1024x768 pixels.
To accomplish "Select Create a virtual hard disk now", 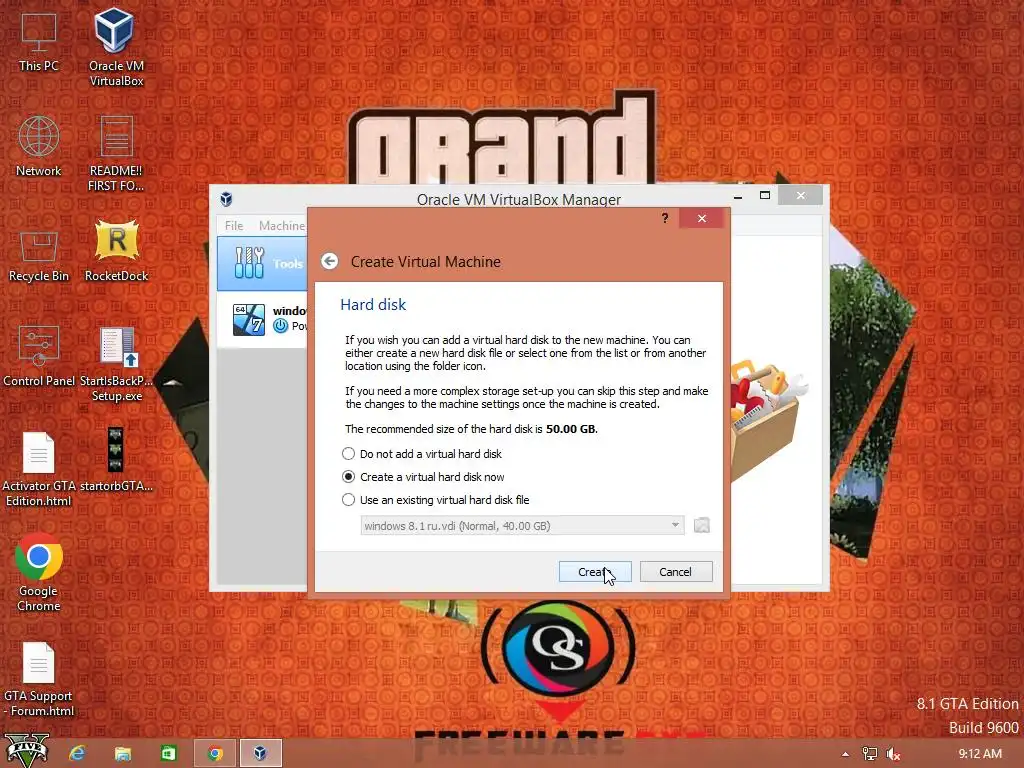I will pos(423,477).
